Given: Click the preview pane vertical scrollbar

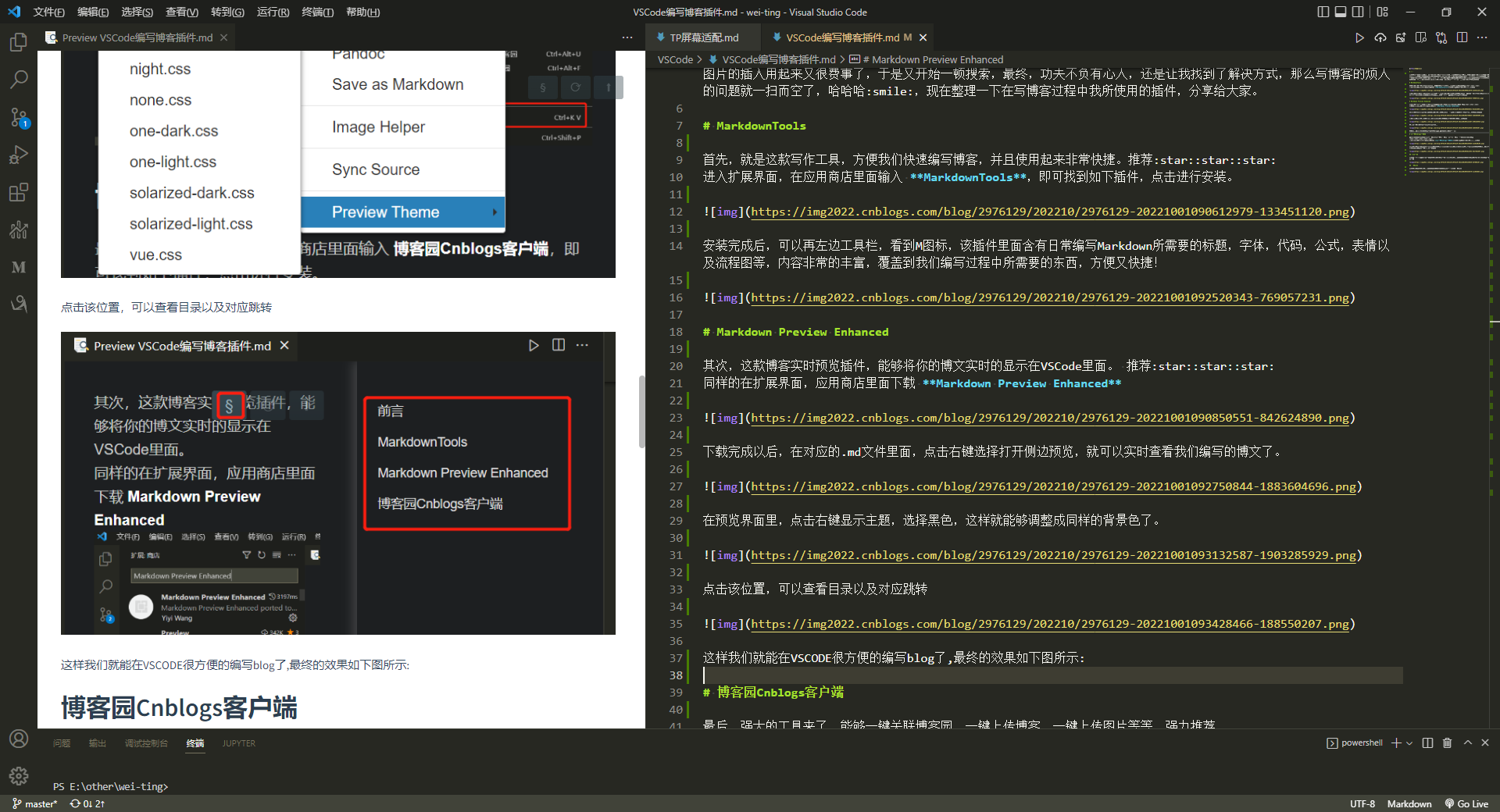Looking at the screenshot, I should 642,411.
